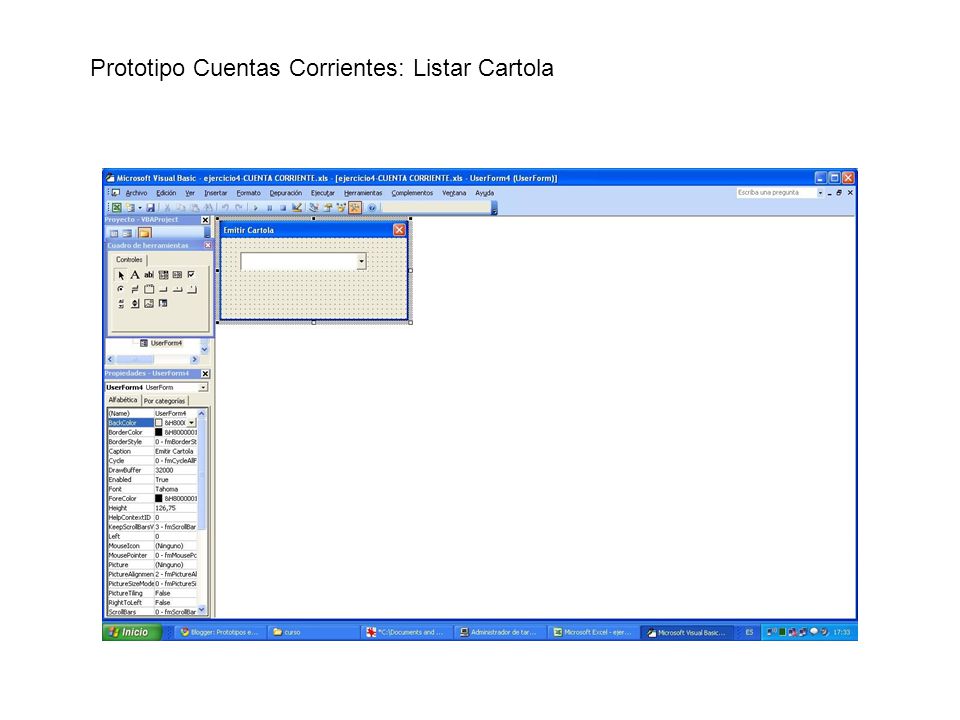Open the Insert UserForm dropdown arrow in toolbar
This screenshot has height=720, width=960.
click(x=140, y=208)
